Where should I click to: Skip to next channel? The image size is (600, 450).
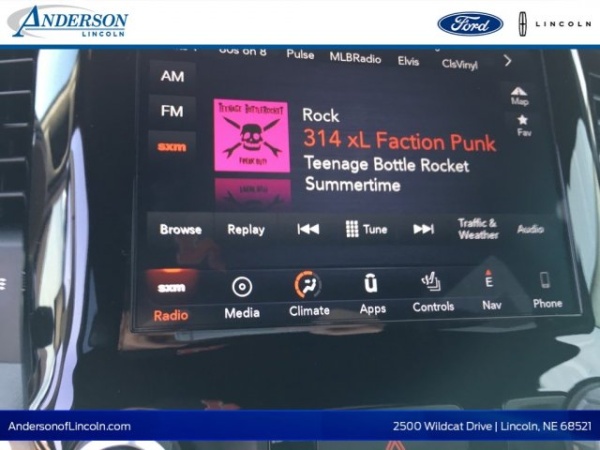[x=424, y=229]
